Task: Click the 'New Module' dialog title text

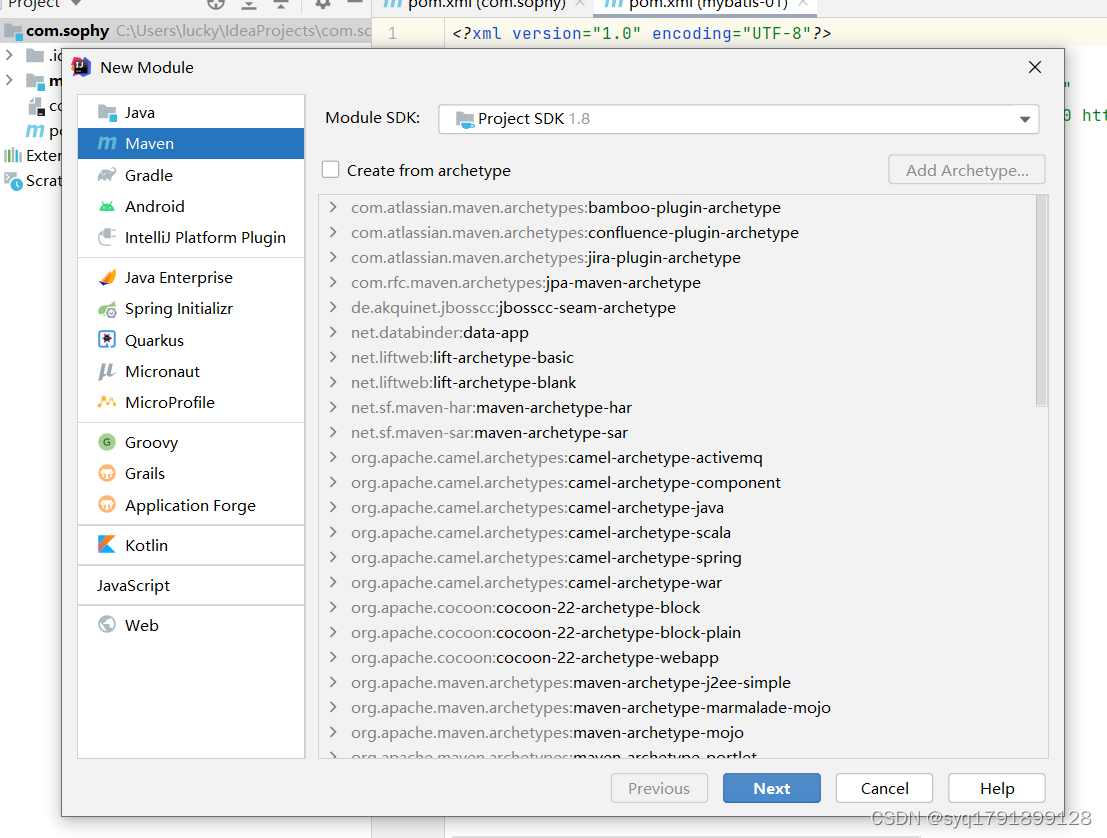Action: pyautogui.click(x=147, y=67)
